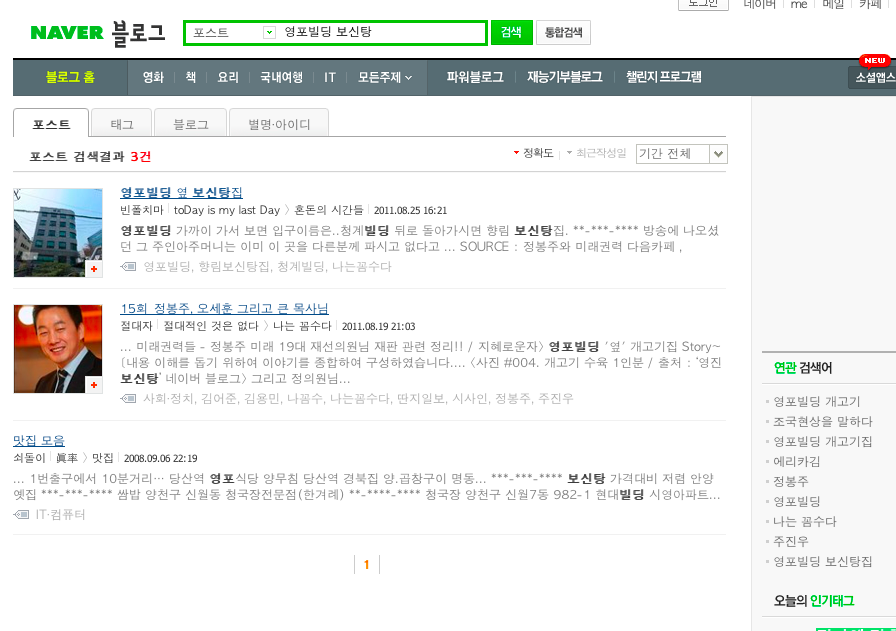
Task: Select the 포스트 tab
Action: (x=51, y=123)
